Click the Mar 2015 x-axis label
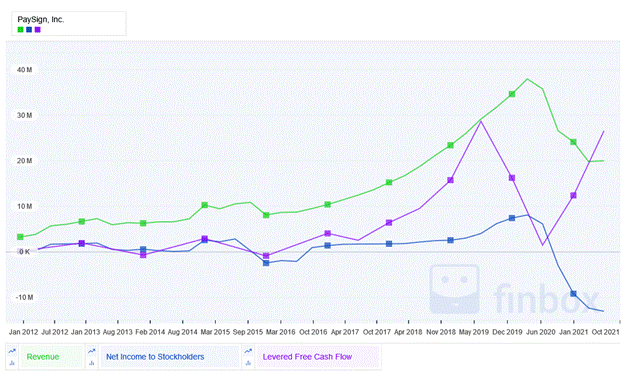Screen dimensions: 626x376 pos(215,332)
